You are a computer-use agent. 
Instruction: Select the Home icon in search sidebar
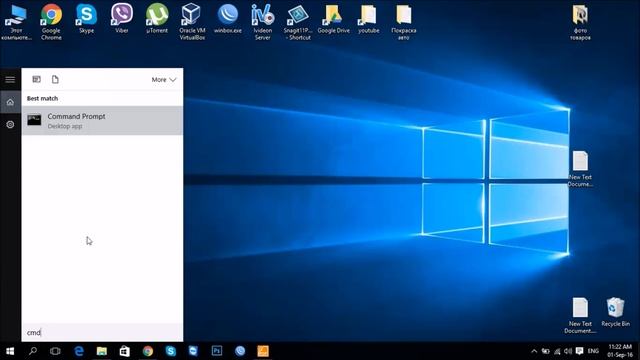pyautogui.click(x=10, y=102)
